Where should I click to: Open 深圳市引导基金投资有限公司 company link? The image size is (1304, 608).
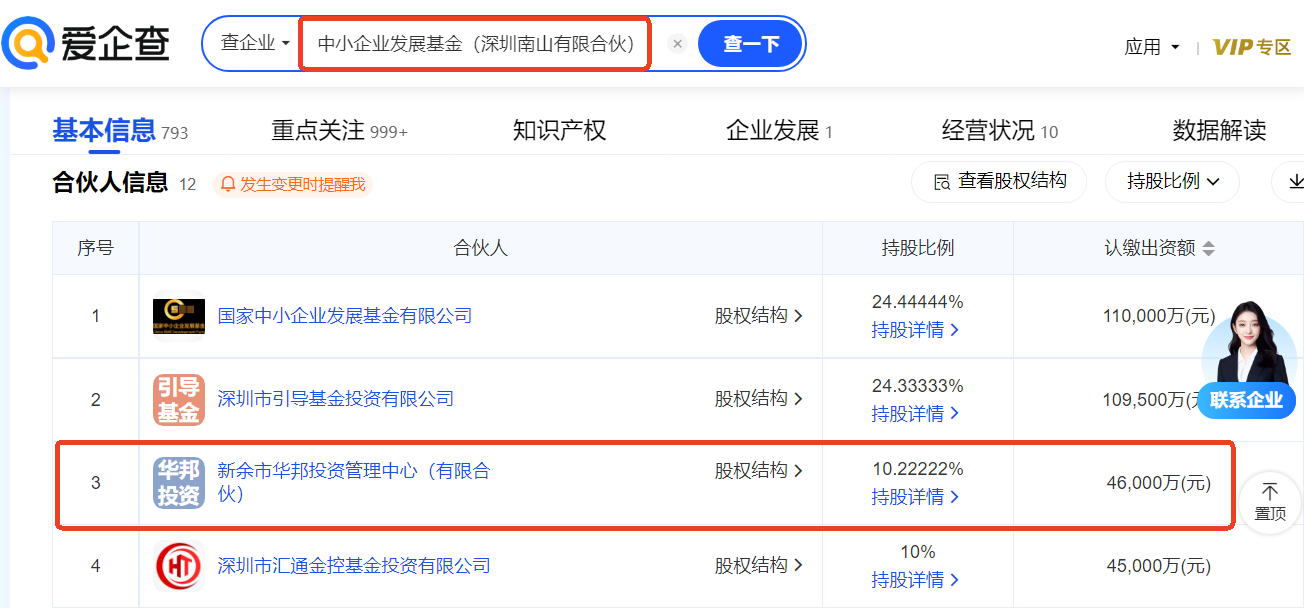(x=335, y=399)
